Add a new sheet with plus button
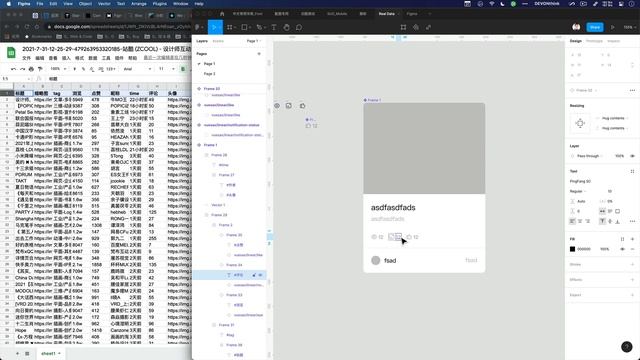Viewport: 640px width, 360px height. click(18, 353)
